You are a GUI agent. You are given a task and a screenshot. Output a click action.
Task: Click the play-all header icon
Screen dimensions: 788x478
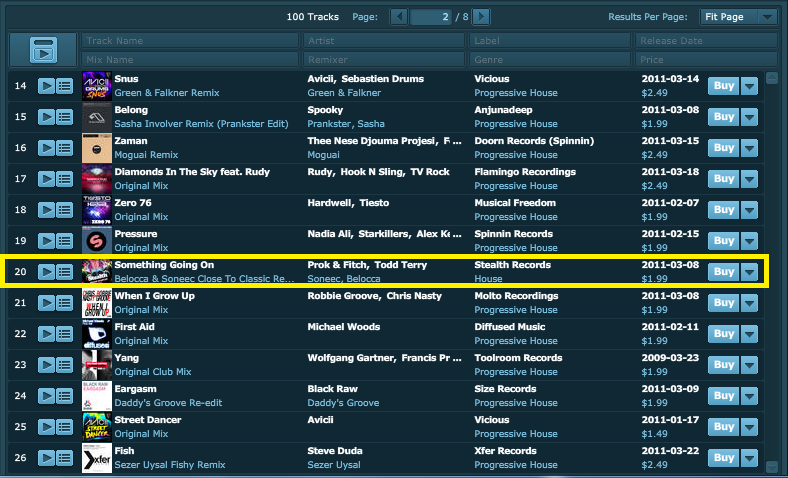(43, 50)
